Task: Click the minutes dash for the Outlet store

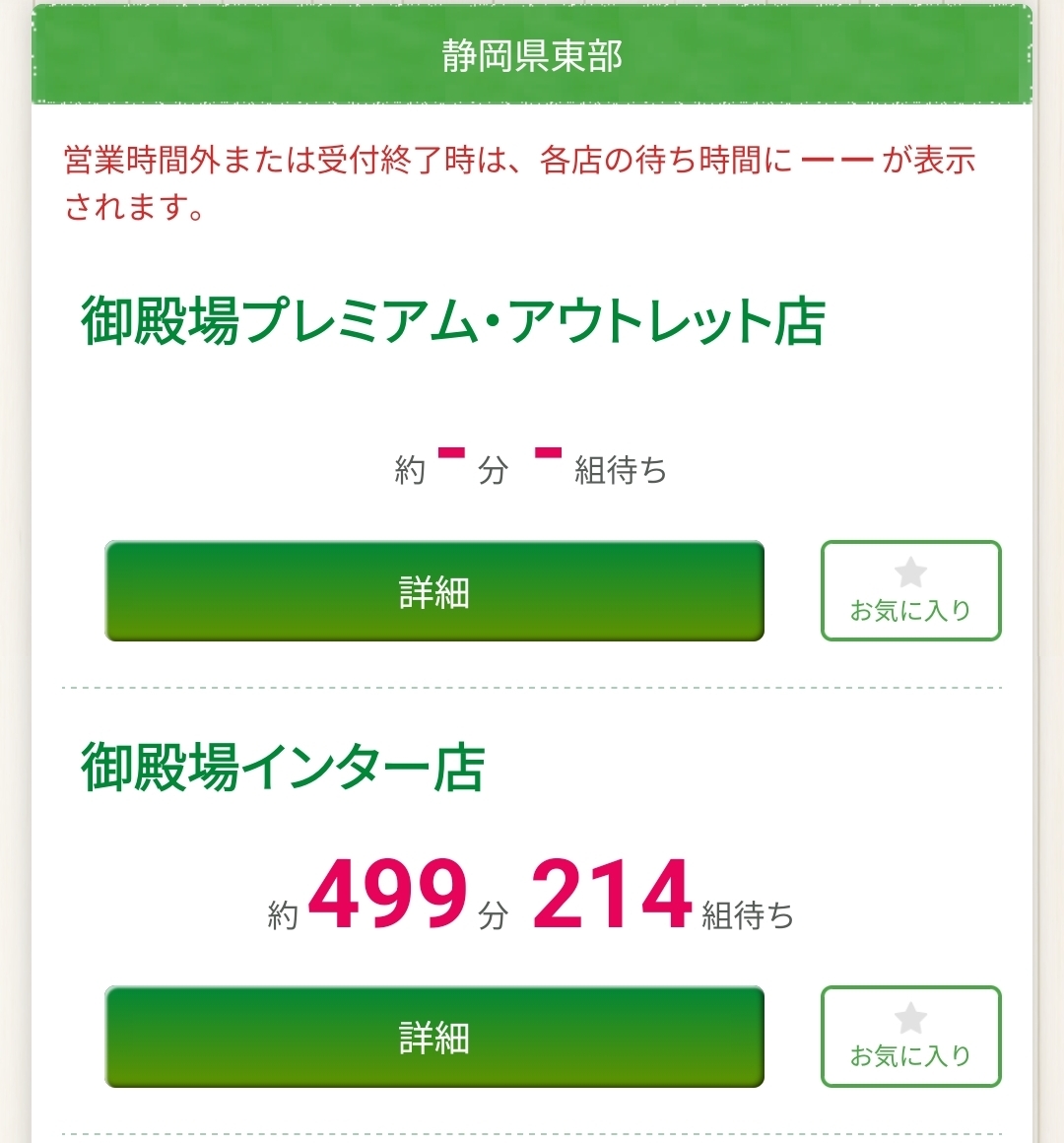Action: [451, 454]
